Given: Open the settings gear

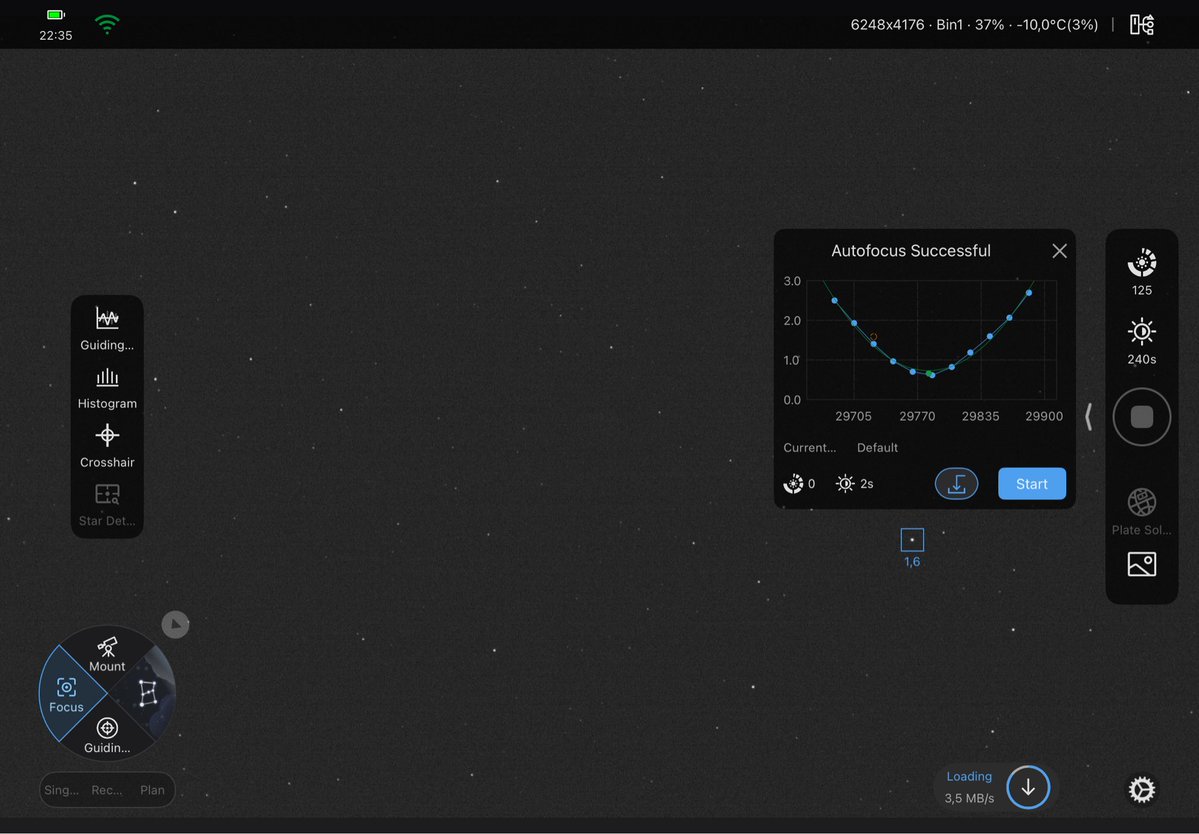Looking at the screenshot, I should coord(1142,790).
